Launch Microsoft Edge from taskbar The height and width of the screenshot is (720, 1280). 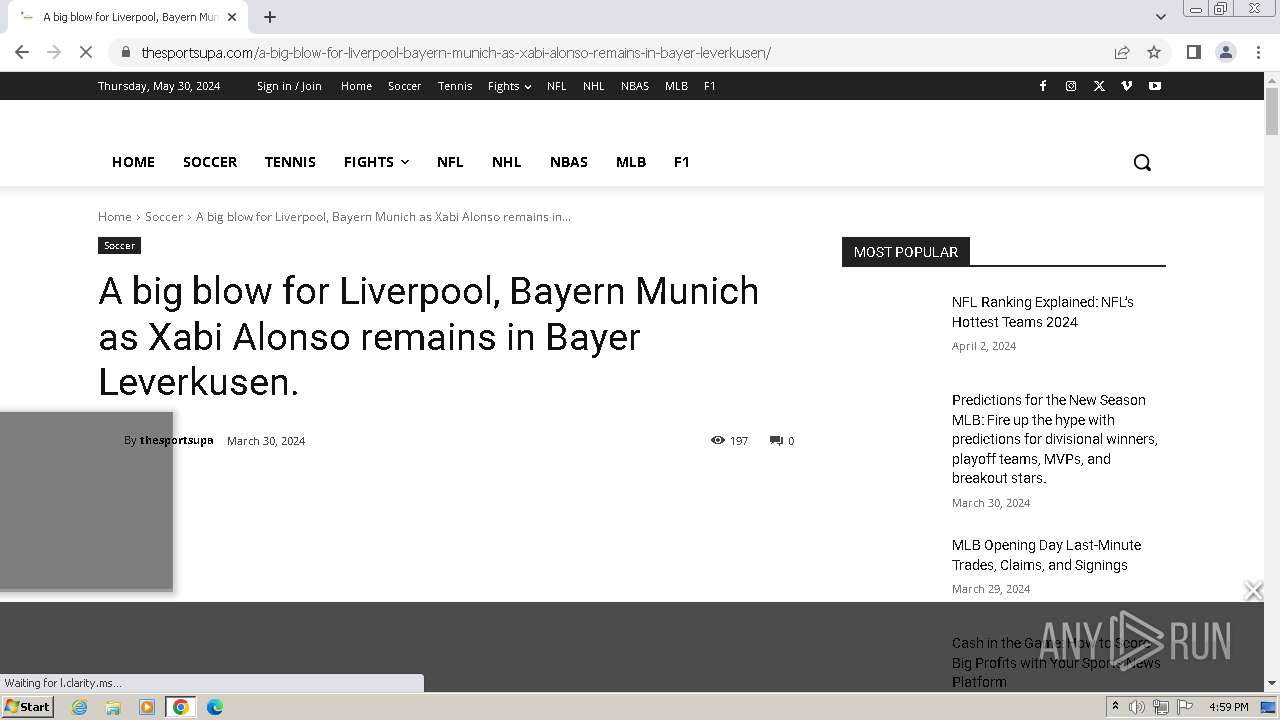(x=214, y=707)
